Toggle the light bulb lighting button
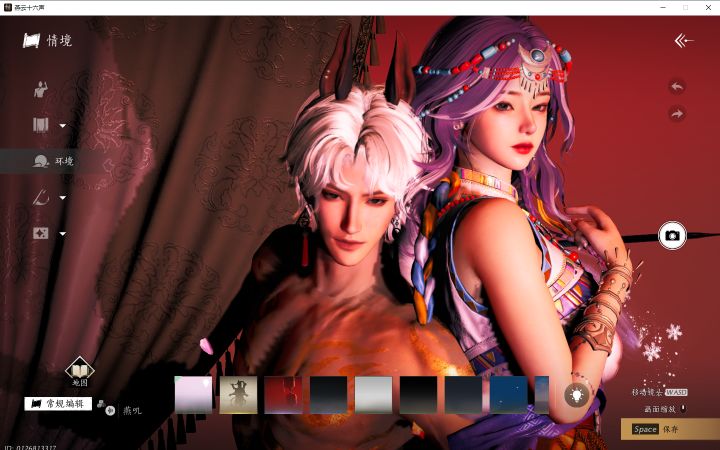 point(577,395)
